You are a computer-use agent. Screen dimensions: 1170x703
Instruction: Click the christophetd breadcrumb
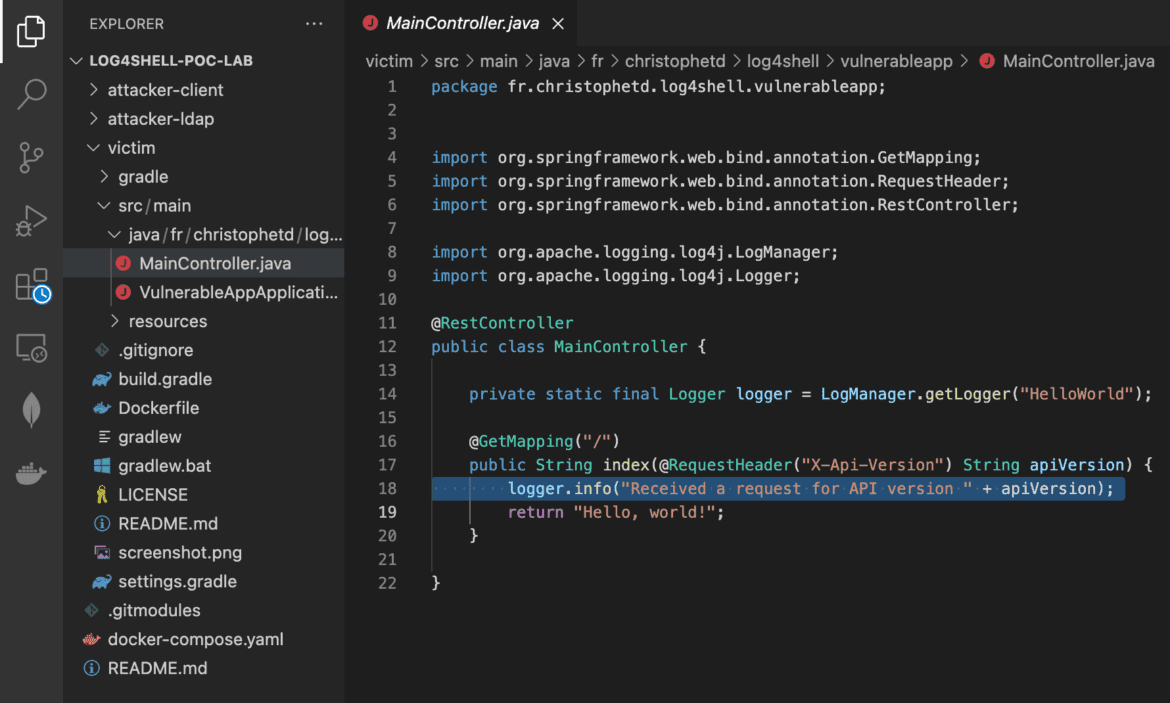click(675, 61)
